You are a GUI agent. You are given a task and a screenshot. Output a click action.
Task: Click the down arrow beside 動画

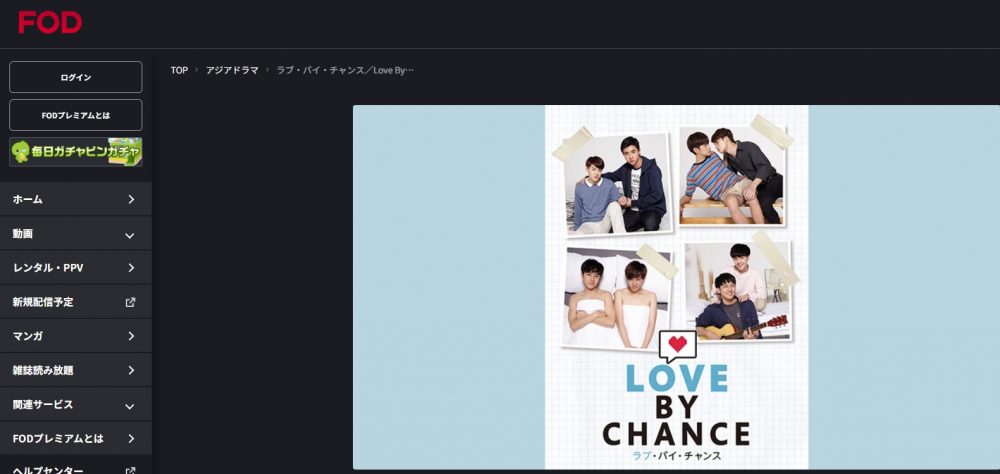[x=130, y=235]
